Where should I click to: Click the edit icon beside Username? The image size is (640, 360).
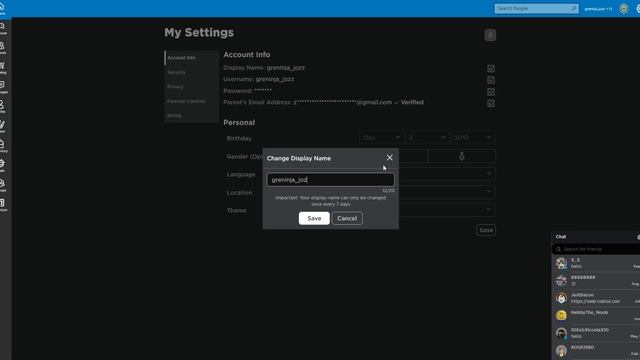pos(491,80)
